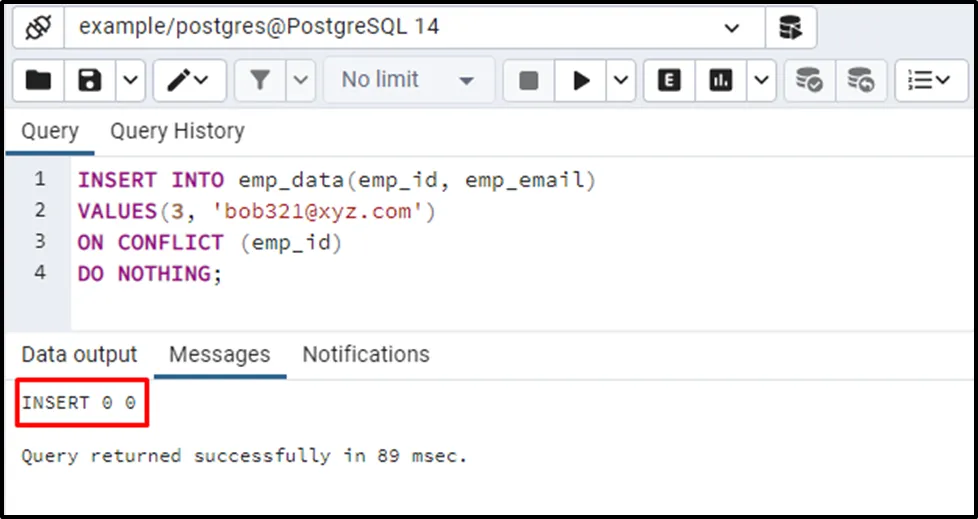Open the "No limit" rows dropdown
978x519 pixels.
pos(408,80)
